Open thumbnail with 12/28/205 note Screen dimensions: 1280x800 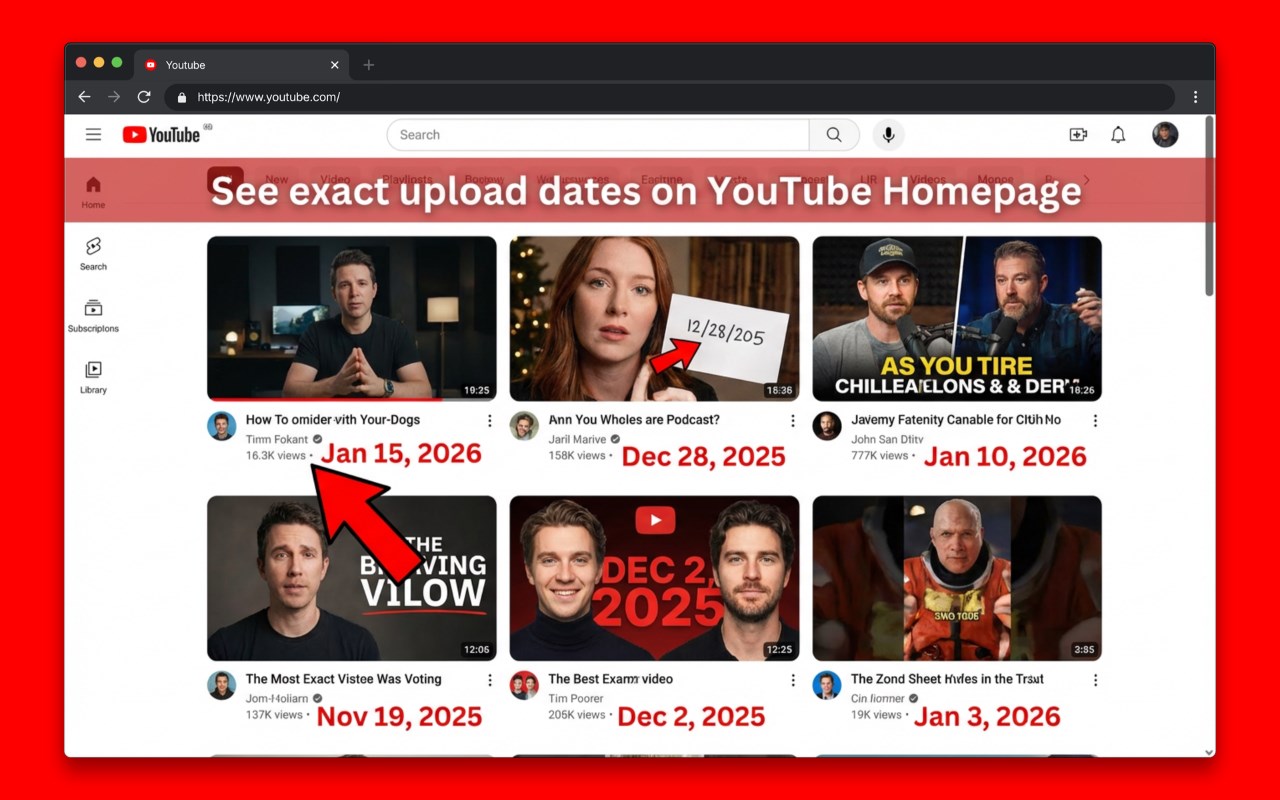pyautogui.click(x=654, y=318)
